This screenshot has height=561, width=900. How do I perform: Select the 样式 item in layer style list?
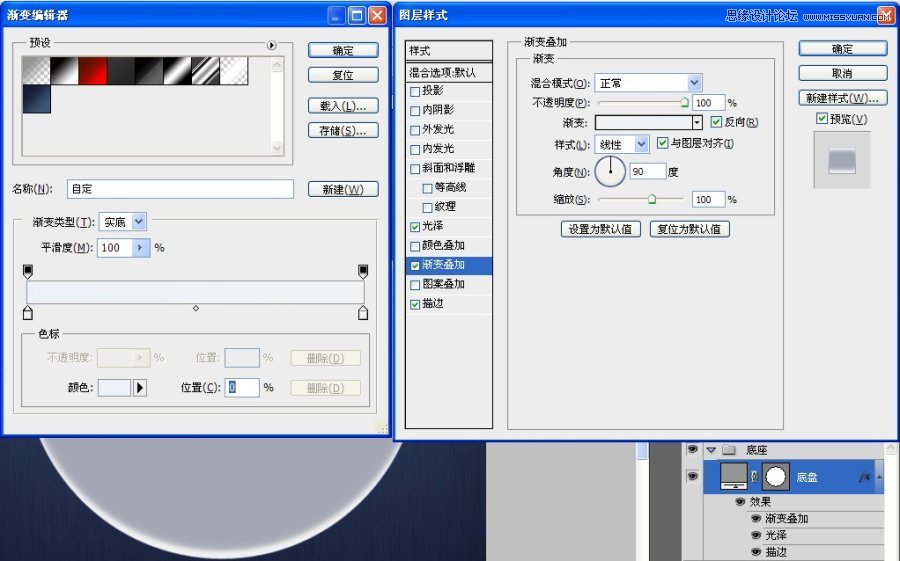point(448,51)
